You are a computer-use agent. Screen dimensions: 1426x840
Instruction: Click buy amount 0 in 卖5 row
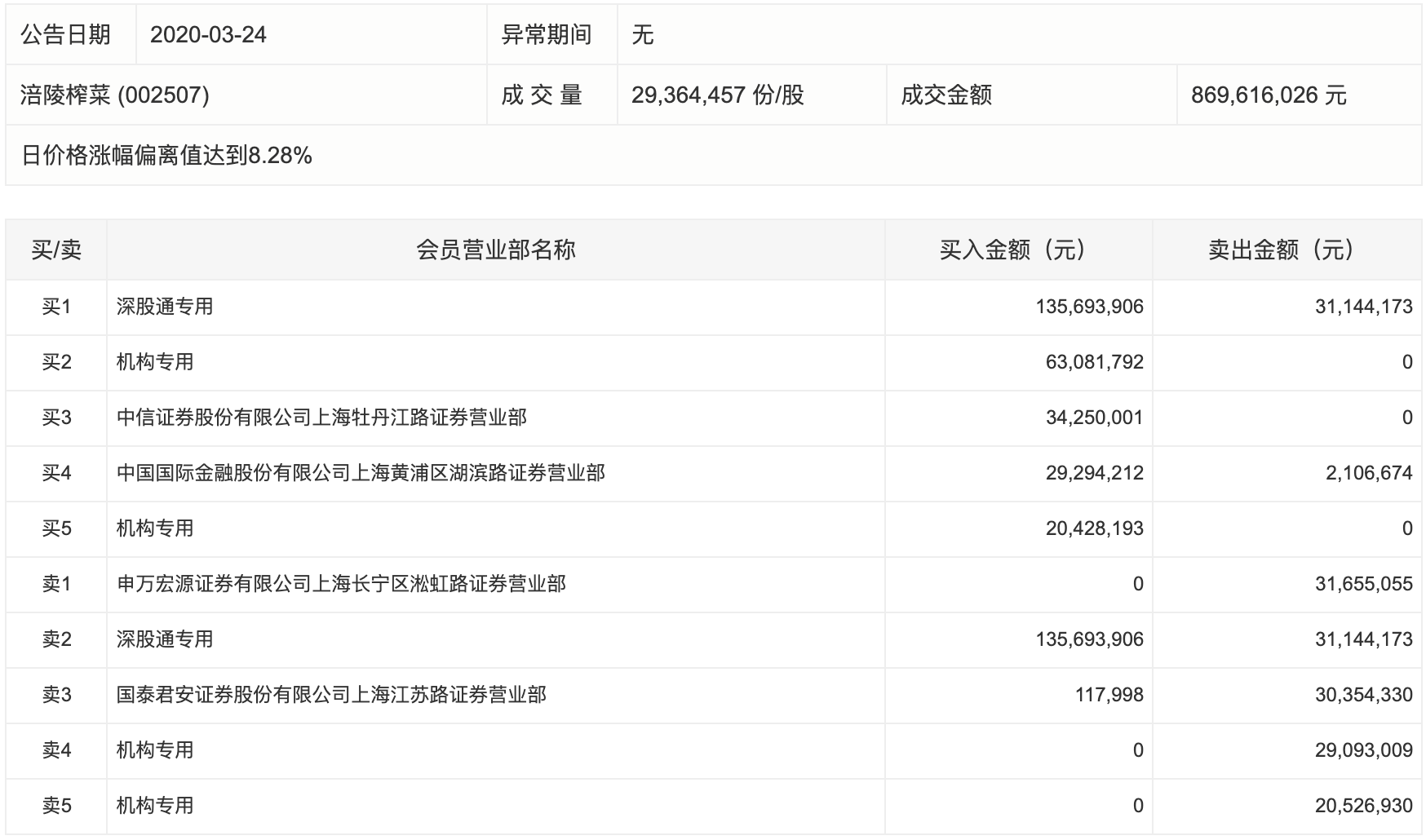click(1138, 806)
